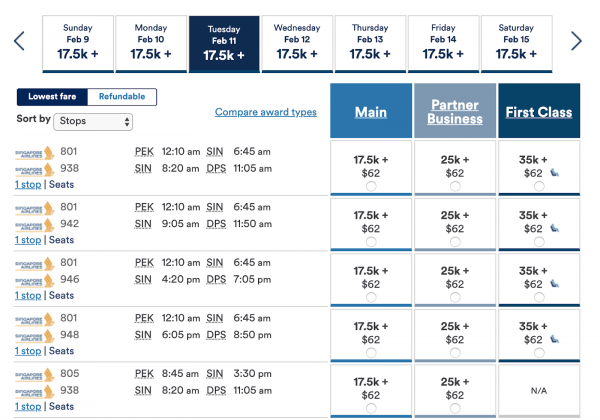
Task: Click the lie-flat seat icon in first-row First Class
Action: coord(555,174)
